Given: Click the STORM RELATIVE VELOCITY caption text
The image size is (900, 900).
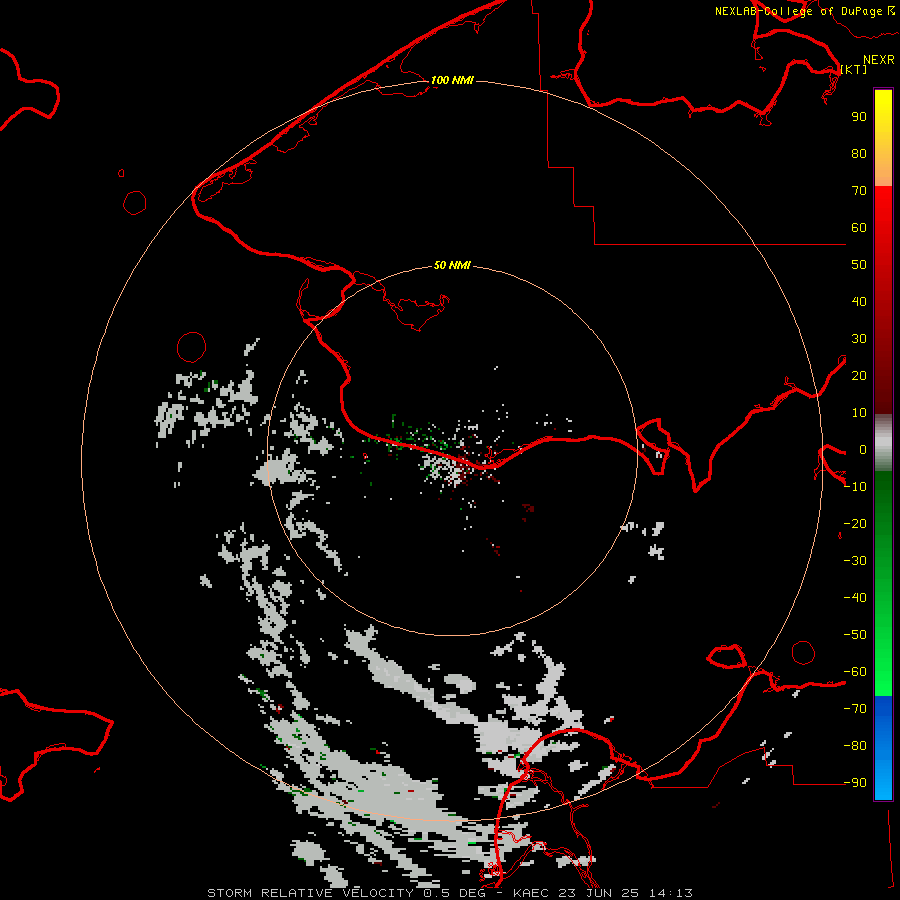Looking at the screenshot, I should 310,893.
